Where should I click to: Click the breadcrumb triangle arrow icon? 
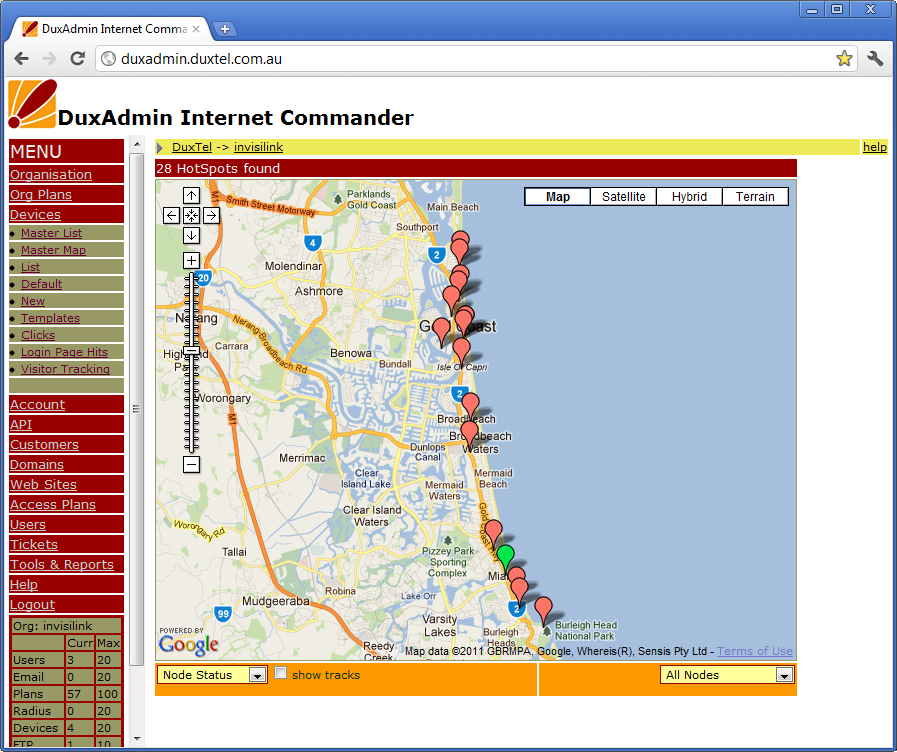tap(160, 148)
